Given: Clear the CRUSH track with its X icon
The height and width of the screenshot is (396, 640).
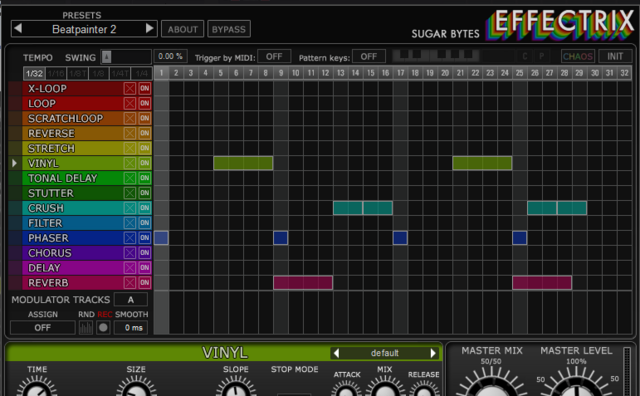Looking at the screenshot, I should 130,208.
